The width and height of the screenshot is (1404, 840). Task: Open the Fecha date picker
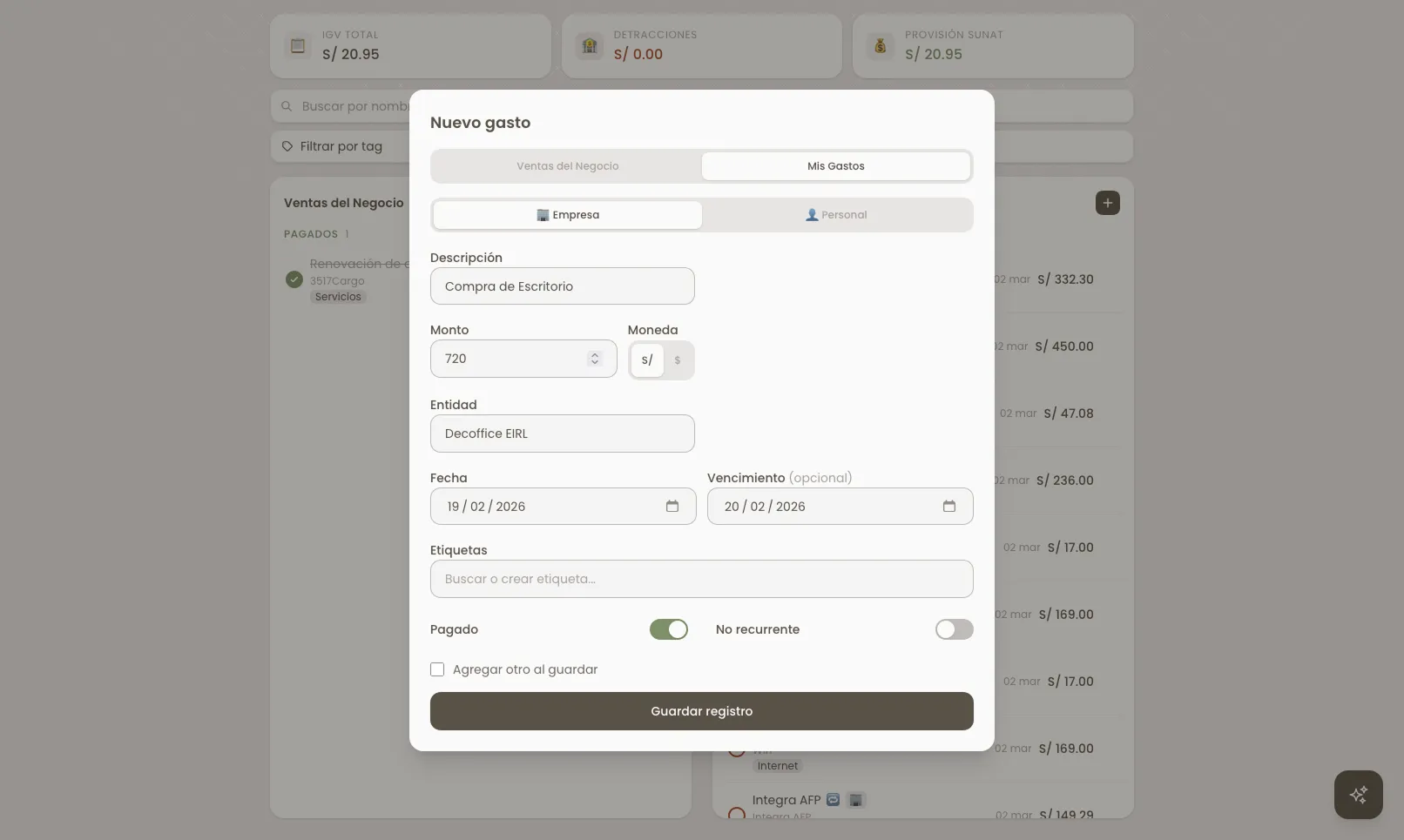[x=672, y=506]
